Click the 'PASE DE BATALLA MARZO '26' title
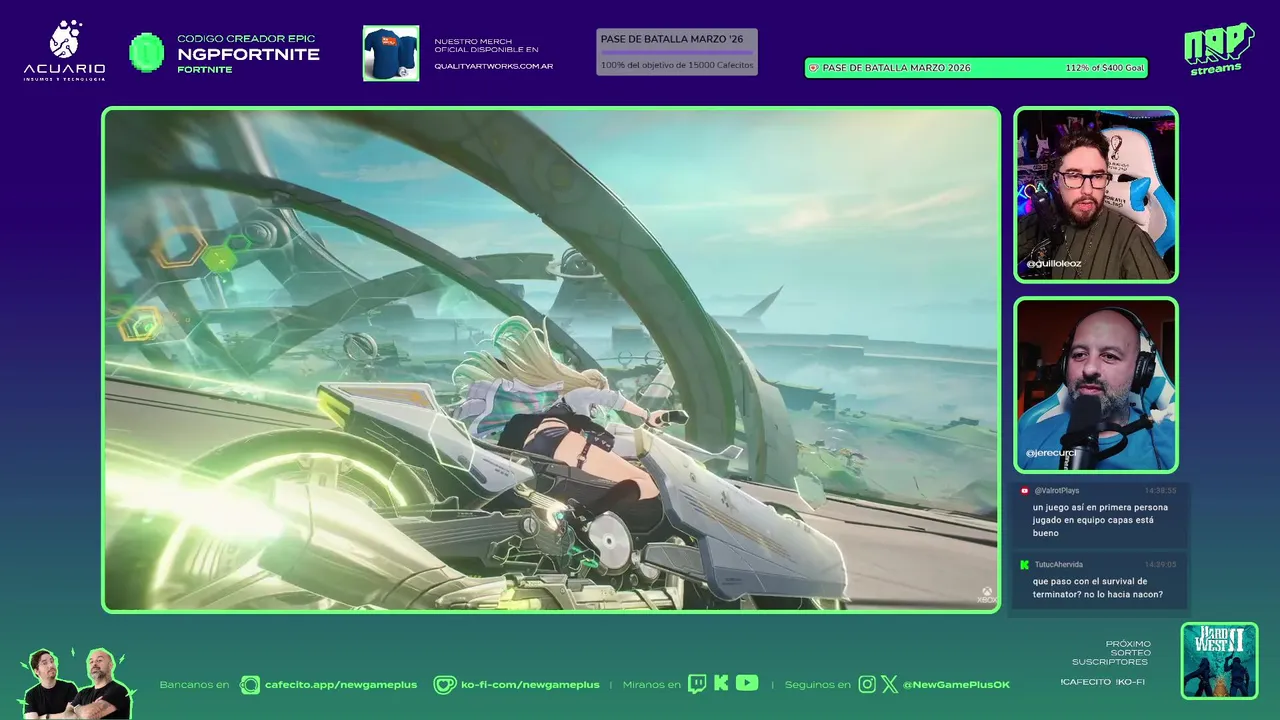This screenshot has height=720, width=1280. click(x=670, y=39)
